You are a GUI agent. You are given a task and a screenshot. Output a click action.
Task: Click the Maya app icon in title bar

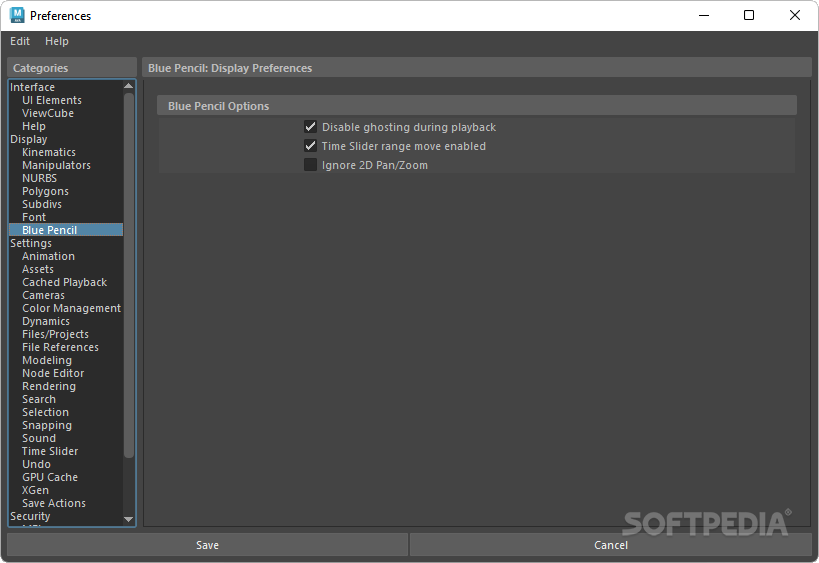[17, 15]
